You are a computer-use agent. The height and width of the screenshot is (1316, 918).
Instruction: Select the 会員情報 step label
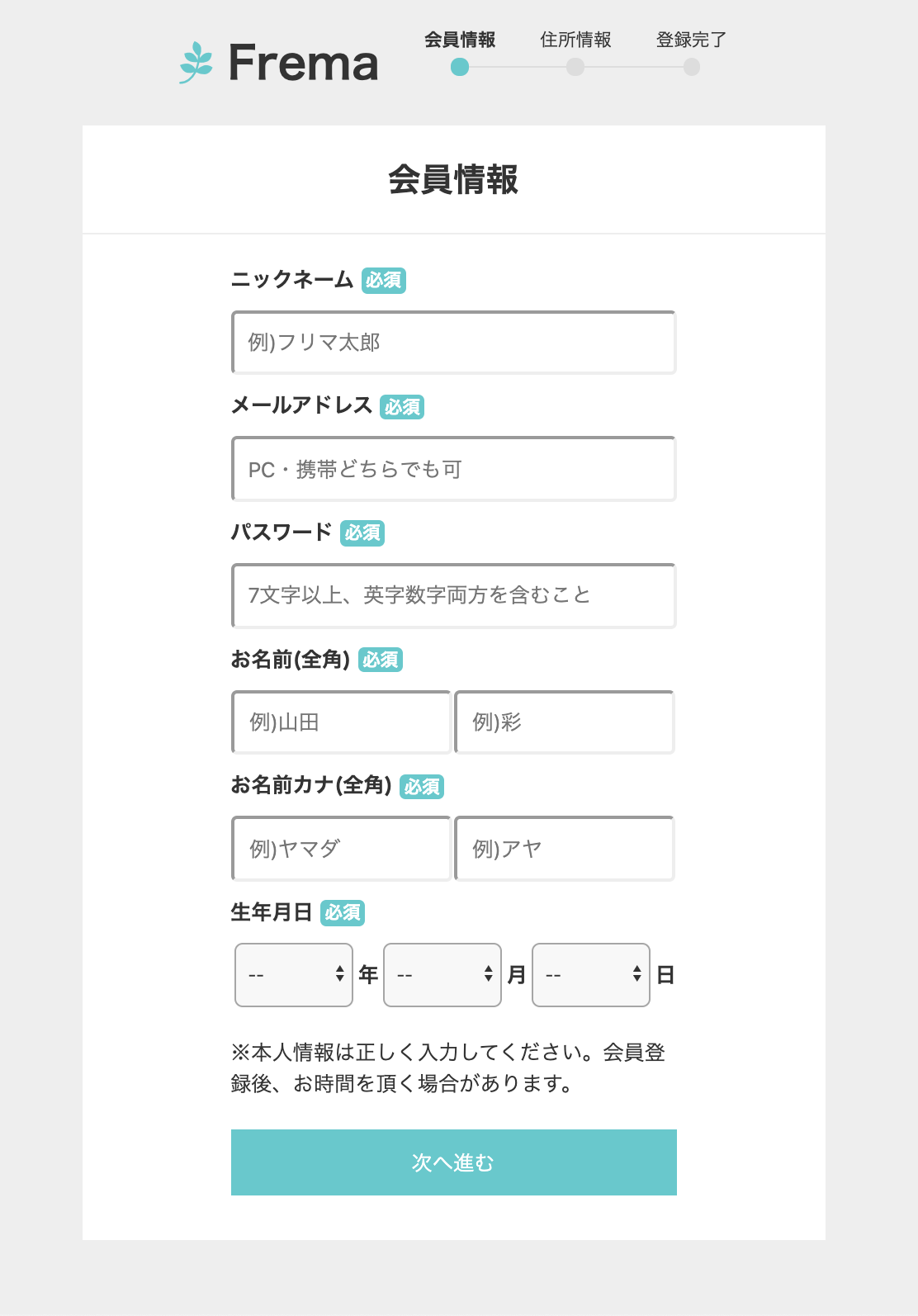click(461, 40)
